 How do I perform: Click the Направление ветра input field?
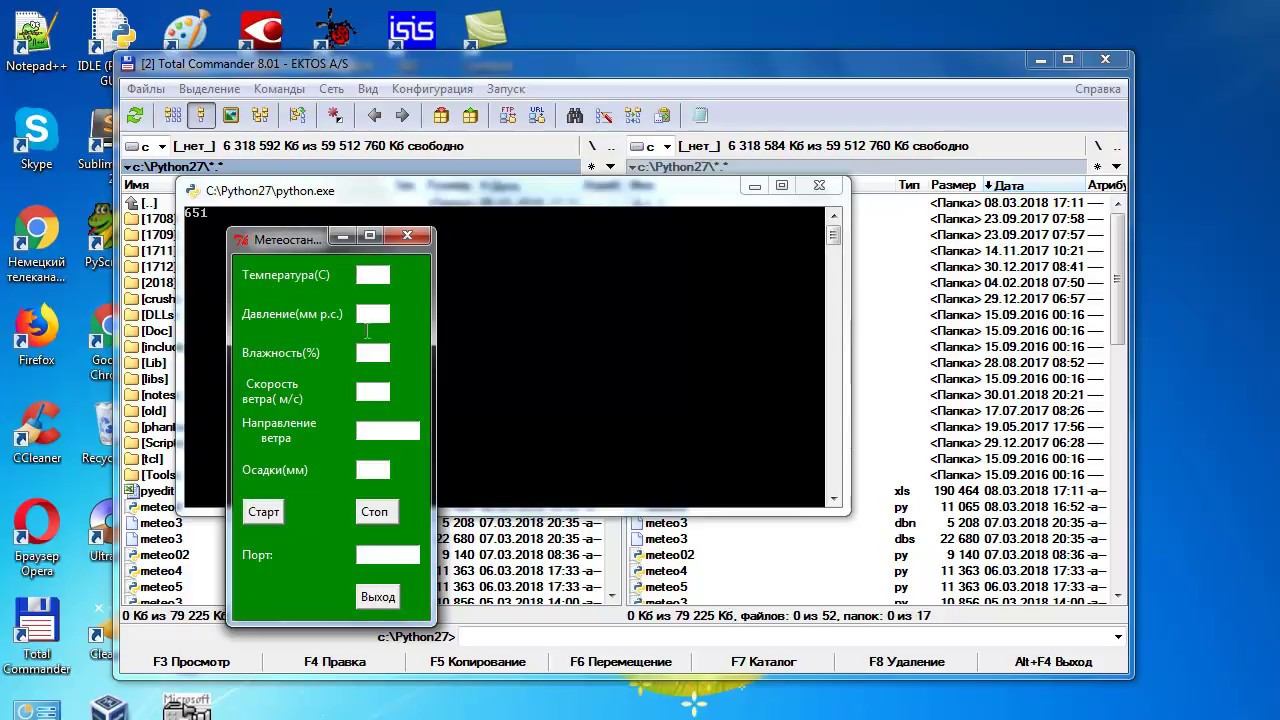click(388, 431)
